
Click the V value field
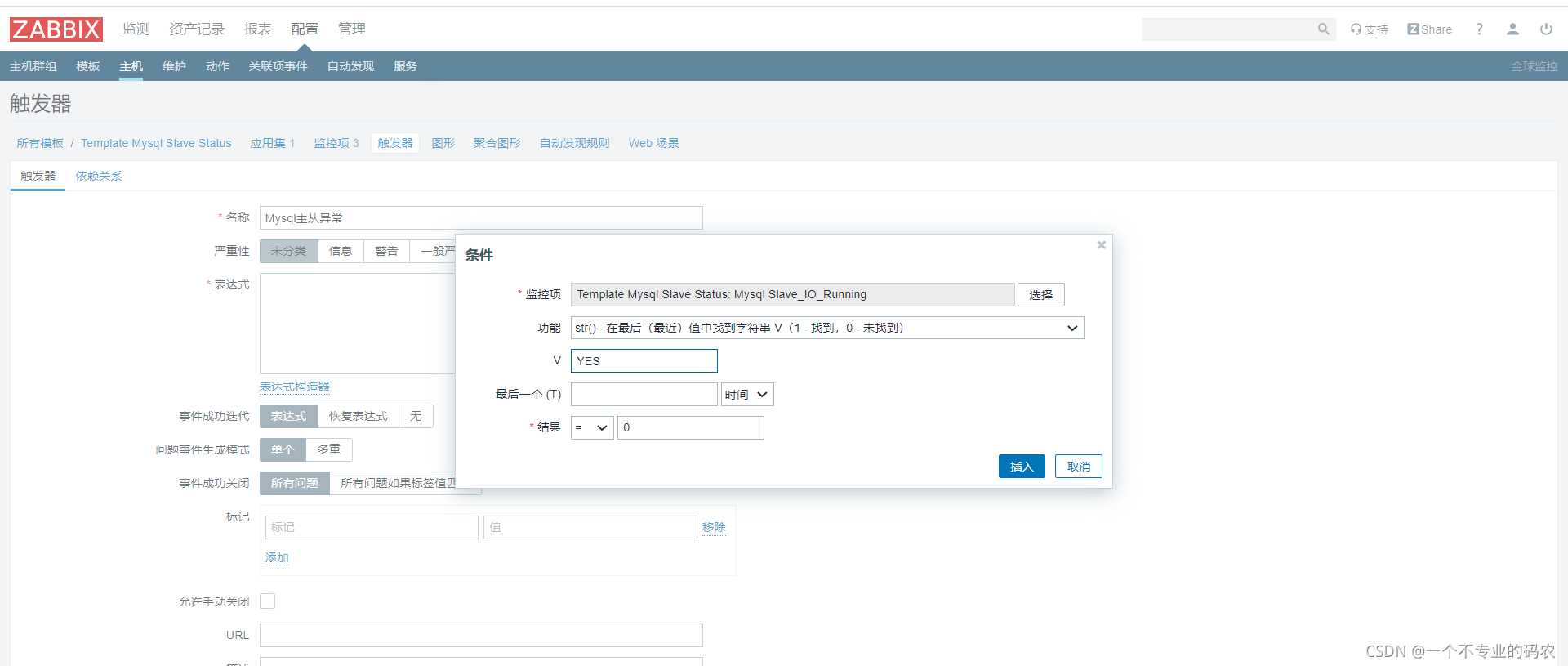click(644, 361)
